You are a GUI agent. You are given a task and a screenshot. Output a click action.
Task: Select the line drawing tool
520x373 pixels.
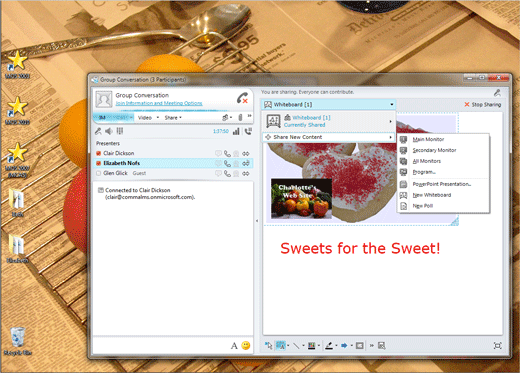(x=296, y=346)
